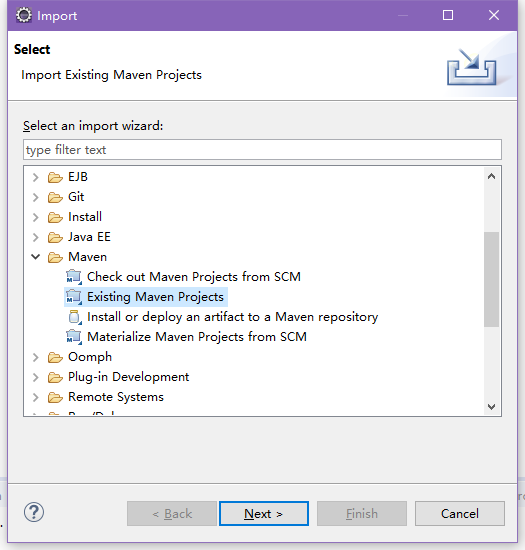Close the Import dialog window

494,15
